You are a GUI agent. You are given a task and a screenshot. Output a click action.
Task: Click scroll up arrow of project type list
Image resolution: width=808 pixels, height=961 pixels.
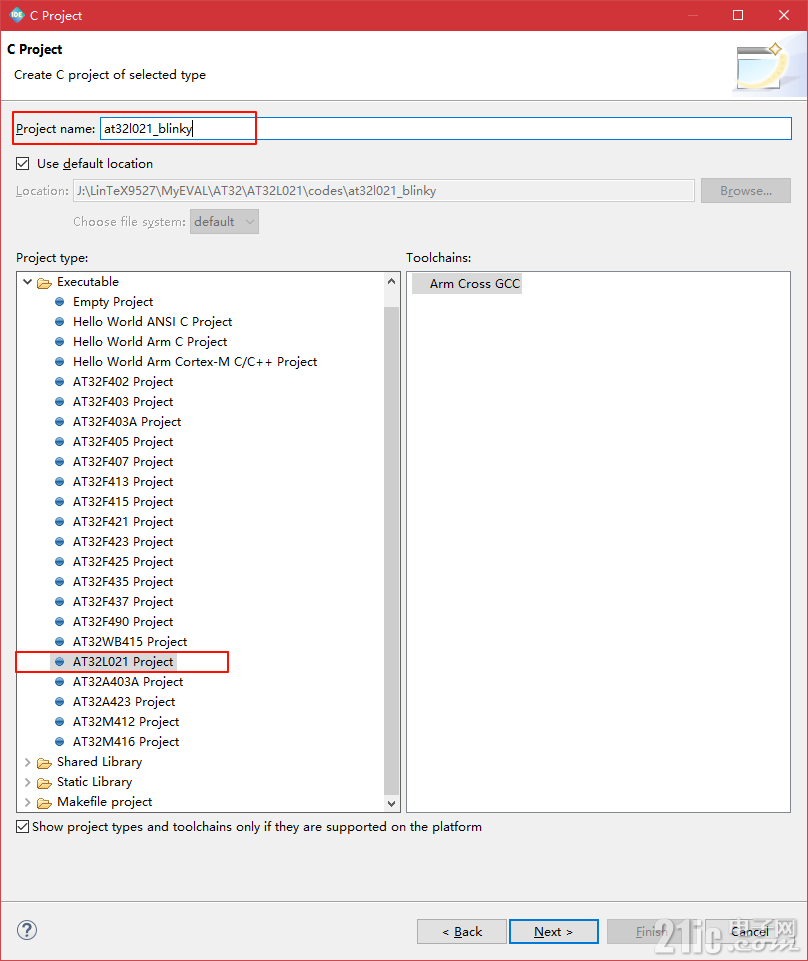pos(392,281)
